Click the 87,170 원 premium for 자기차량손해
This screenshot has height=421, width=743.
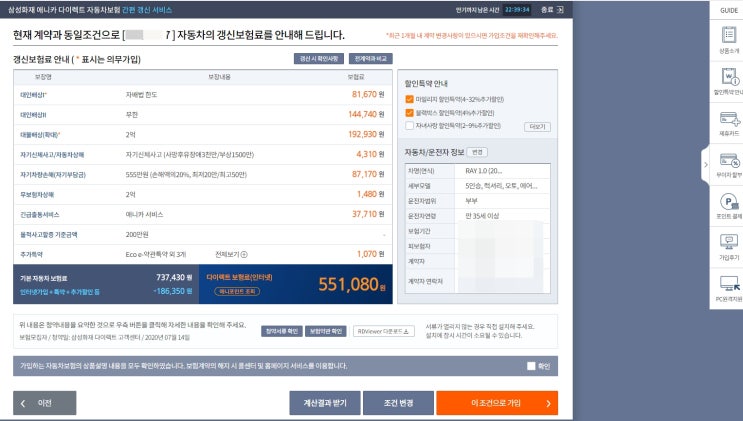[368, 174]
